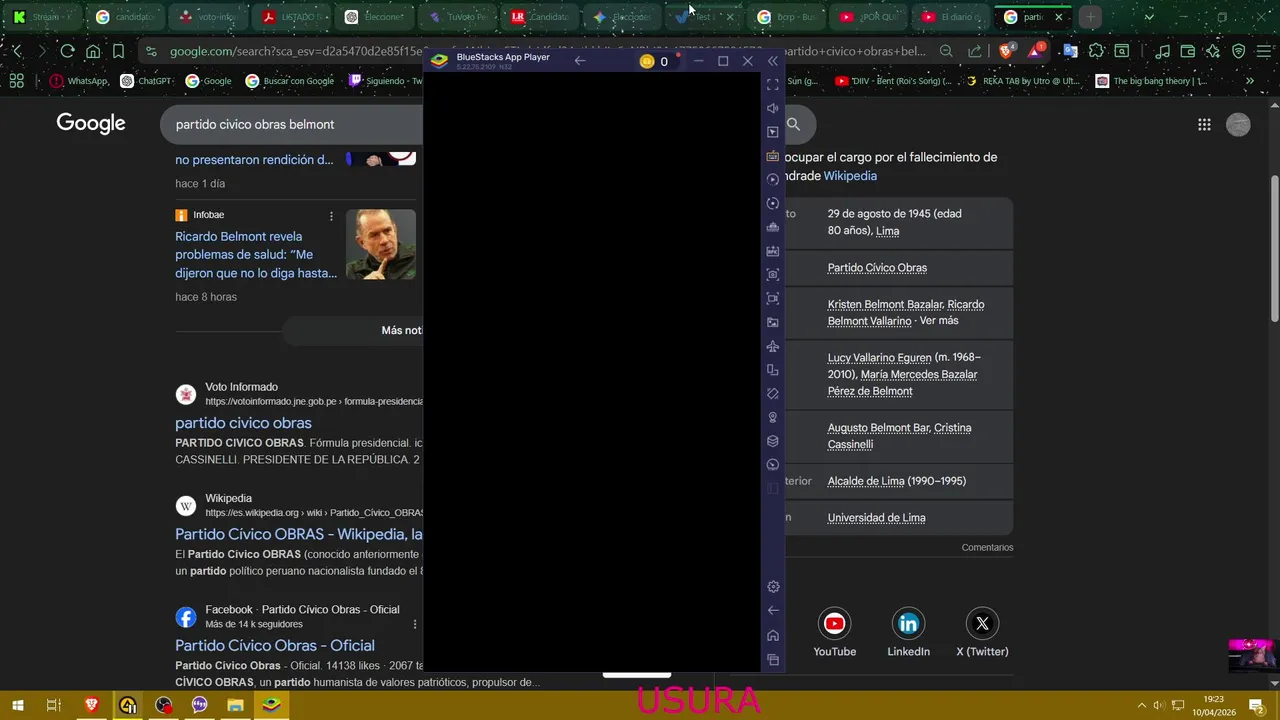
Task: Go to BlueStacks Android home icon
Action: [x=773, y=635]
